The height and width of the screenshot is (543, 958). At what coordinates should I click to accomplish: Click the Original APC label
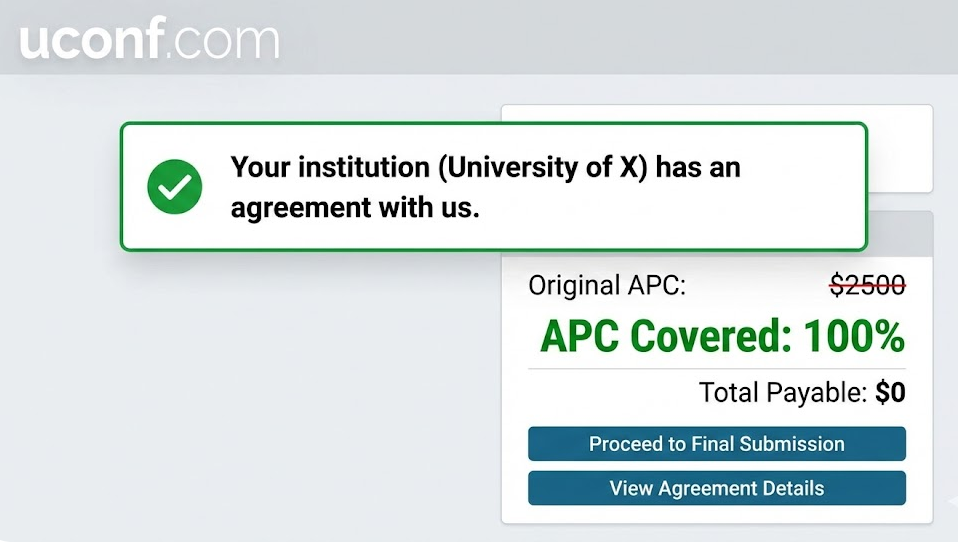point(607,286)
